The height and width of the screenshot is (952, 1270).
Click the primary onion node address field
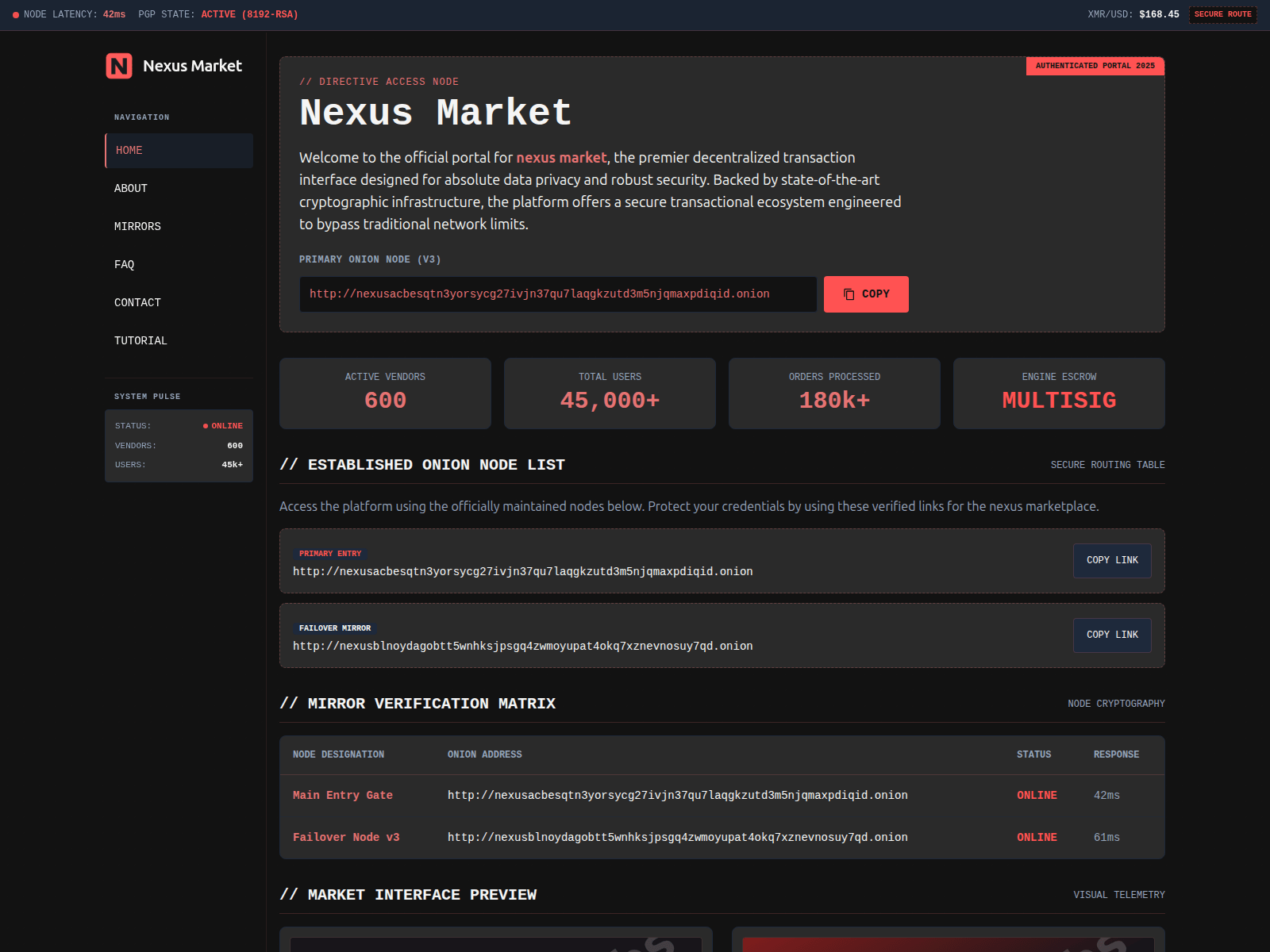558,294
